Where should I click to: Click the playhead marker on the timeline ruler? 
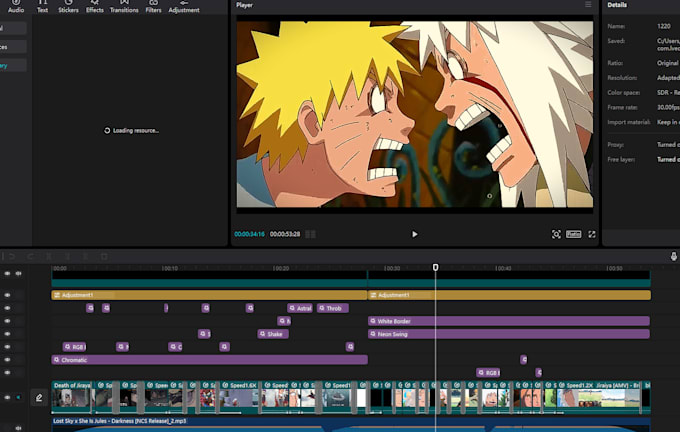click(435, 267)
